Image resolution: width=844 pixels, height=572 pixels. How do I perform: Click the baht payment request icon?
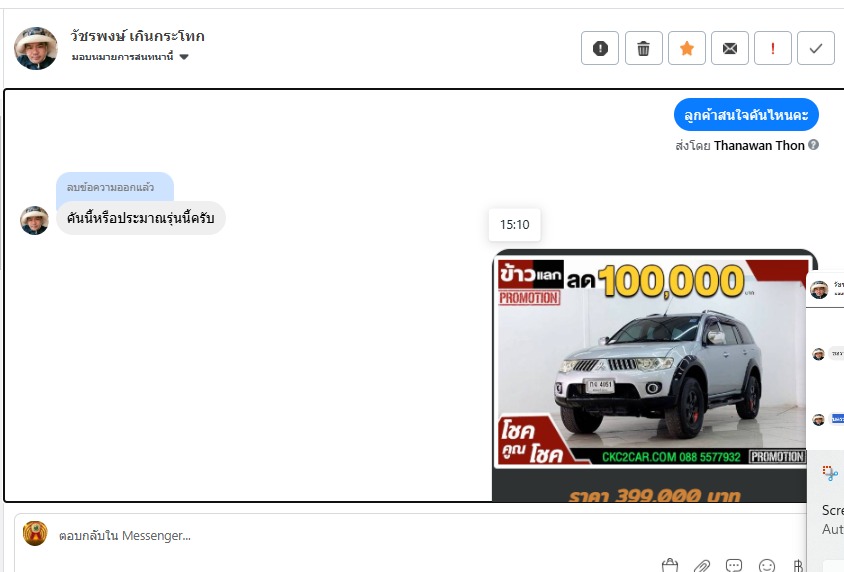[x=798, y=566]
